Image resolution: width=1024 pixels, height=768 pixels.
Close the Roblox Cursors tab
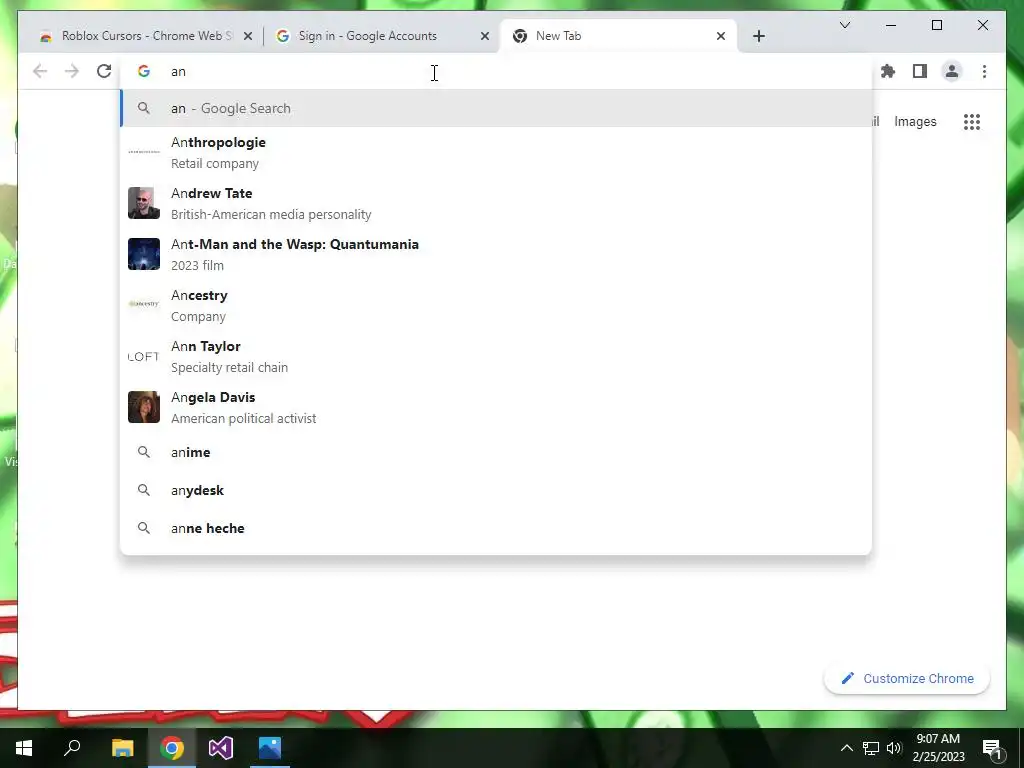(x=248, y=36)
